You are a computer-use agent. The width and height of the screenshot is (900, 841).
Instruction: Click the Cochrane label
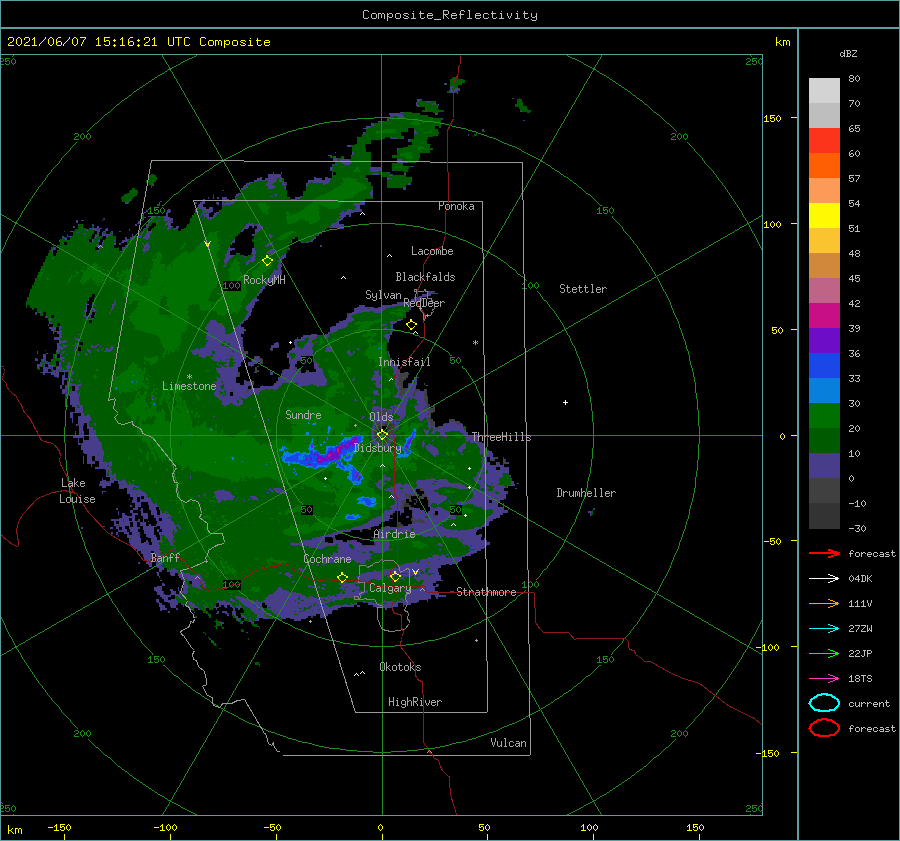click(x=327, y=559)
